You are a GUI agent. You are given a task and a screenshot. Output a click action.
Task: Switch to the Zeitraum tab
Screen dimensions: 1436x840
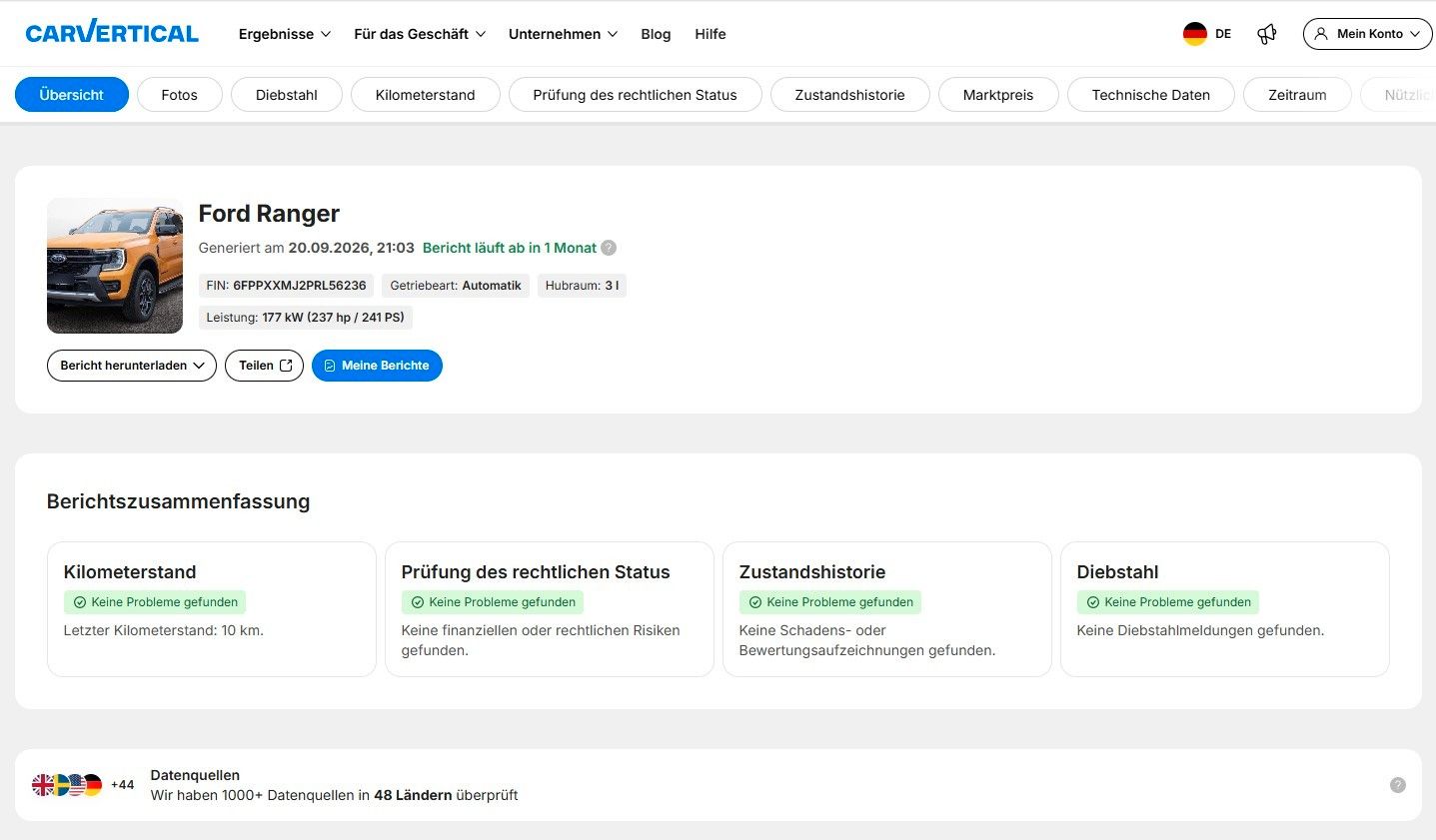pyautogui.click(x=1298, y=95)
